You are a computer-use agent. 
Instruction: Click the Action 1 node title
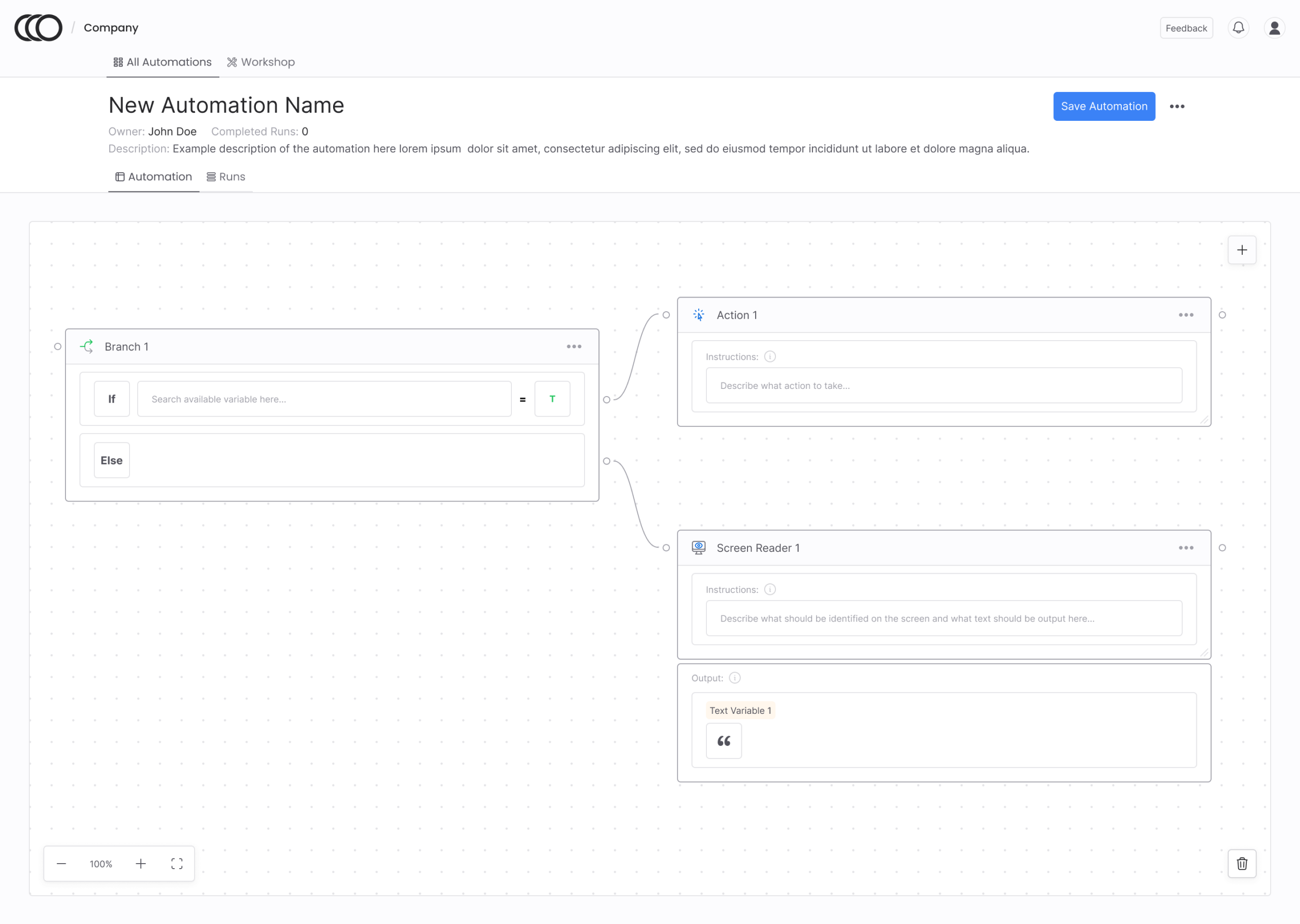point(737,315)
